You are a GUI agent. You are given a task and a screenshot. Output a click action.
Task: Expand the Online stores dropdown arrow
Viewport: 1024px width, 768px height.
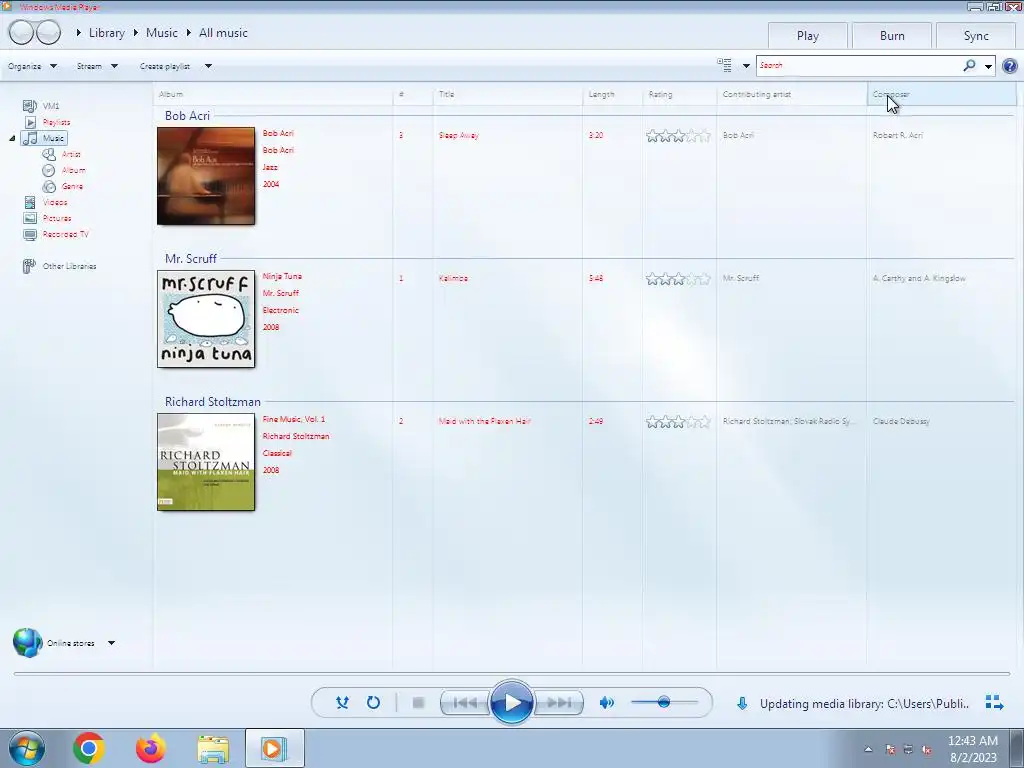pos(112,643)
